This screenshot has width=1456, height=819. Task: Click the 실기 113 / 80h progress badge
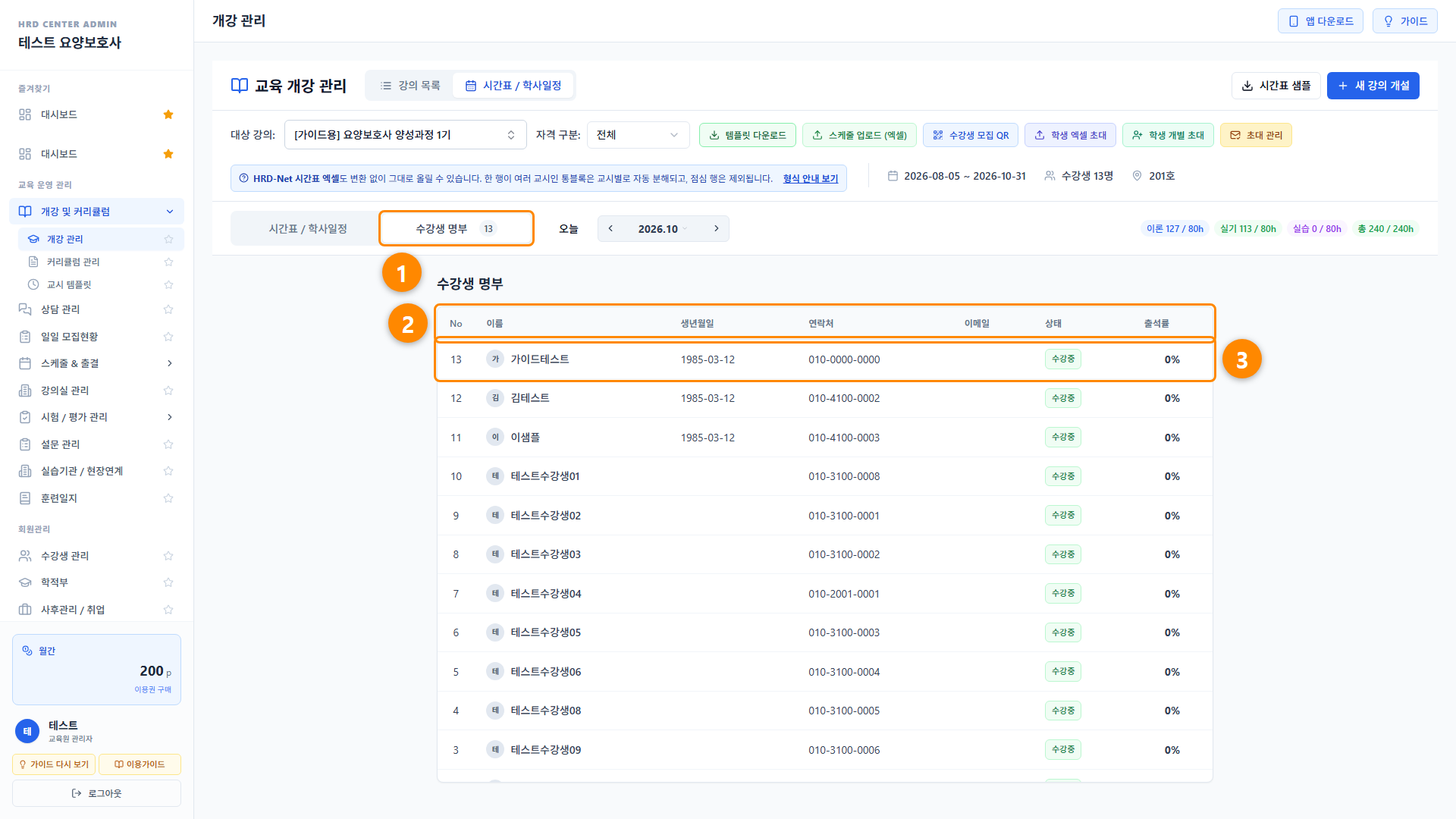(x=1248, y=229)
